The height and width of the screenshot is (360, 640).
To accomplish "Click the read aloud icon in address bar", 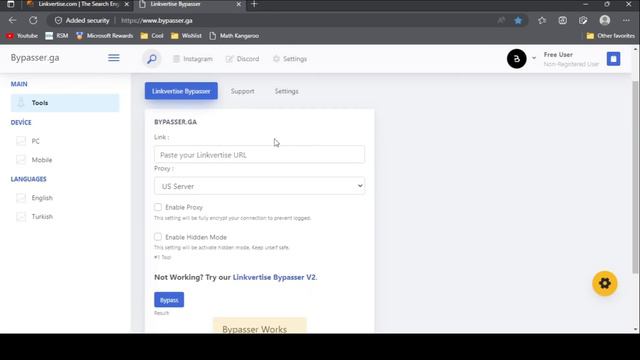I will [x=501, y=20].
